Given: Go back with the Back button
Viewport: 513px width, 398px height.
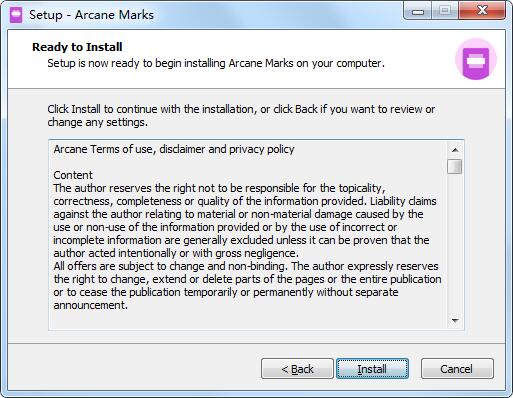Looking at the screenshot, I should point(297,369).
